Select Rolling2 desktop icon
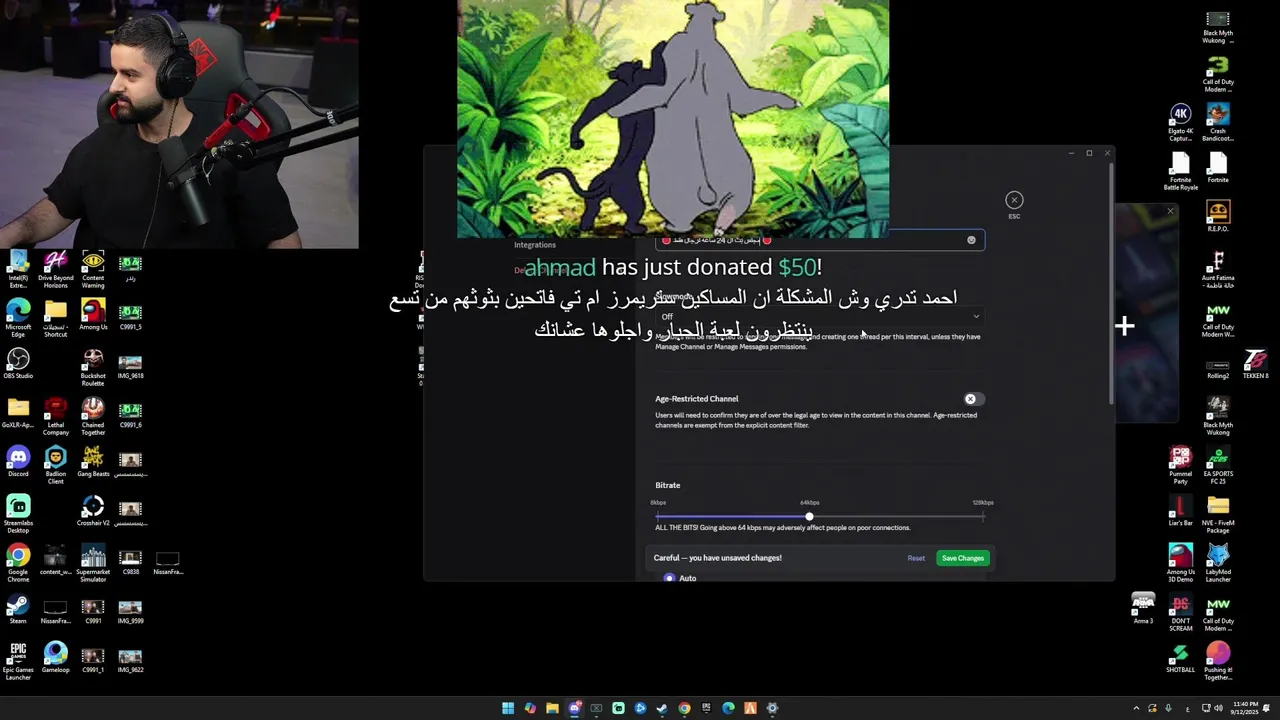 click(1218, 367)
